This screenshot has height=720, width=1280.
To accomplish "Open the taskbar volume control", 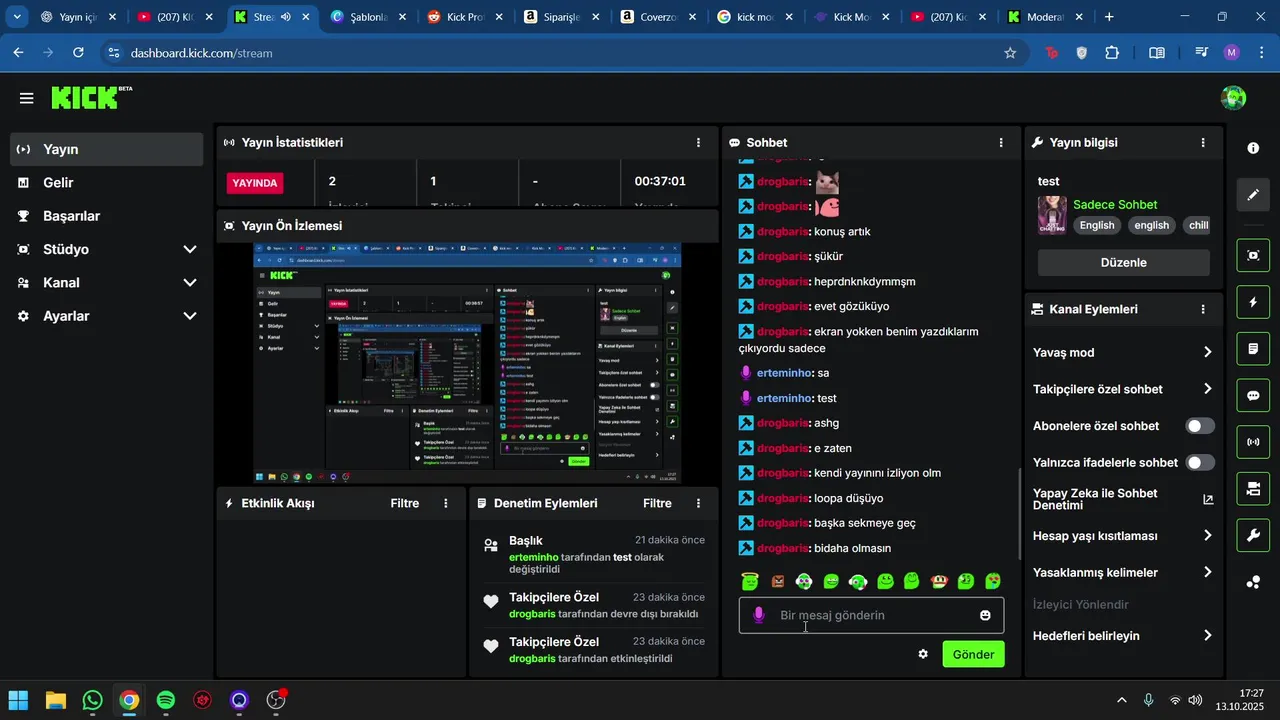I will tap(1195, 700).
